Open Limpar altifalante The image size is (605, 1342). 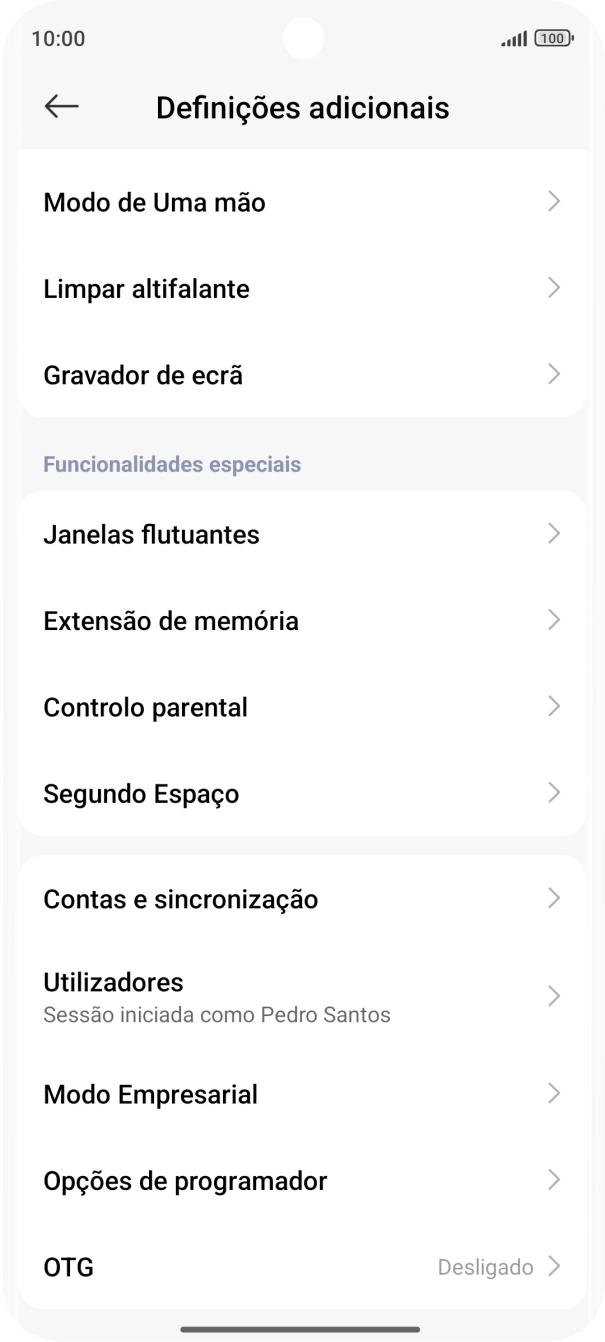pos(145,289)
